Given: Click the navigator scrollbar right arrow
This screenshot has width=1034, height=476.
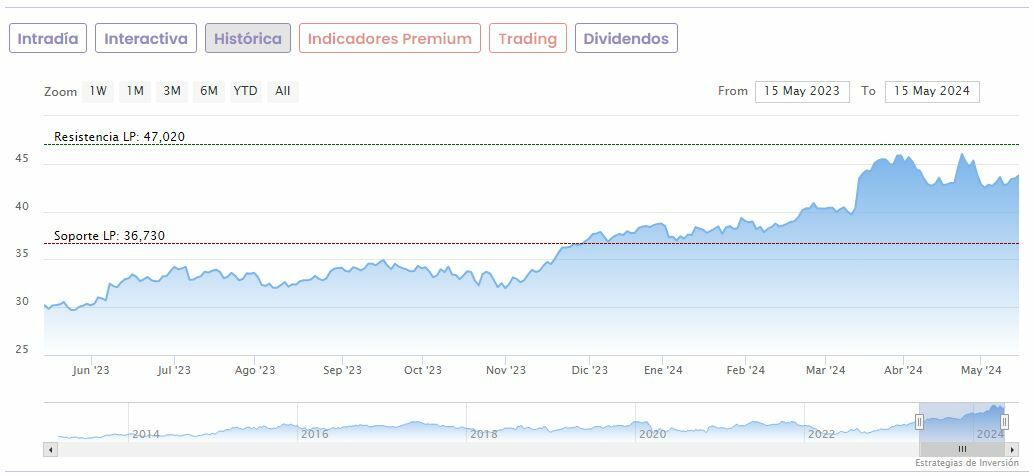Looking at the screenshot, I should pos(1014,450).
